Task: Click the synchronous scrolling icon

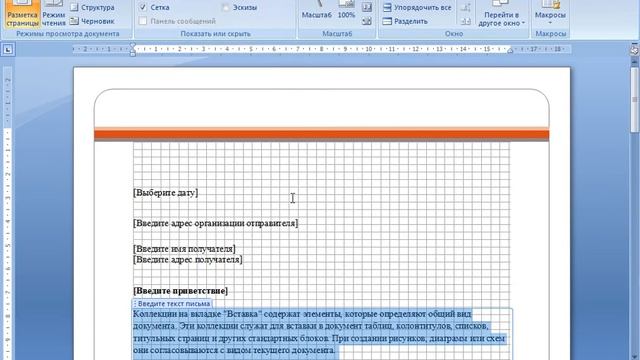Action: (x=465, y=21)
